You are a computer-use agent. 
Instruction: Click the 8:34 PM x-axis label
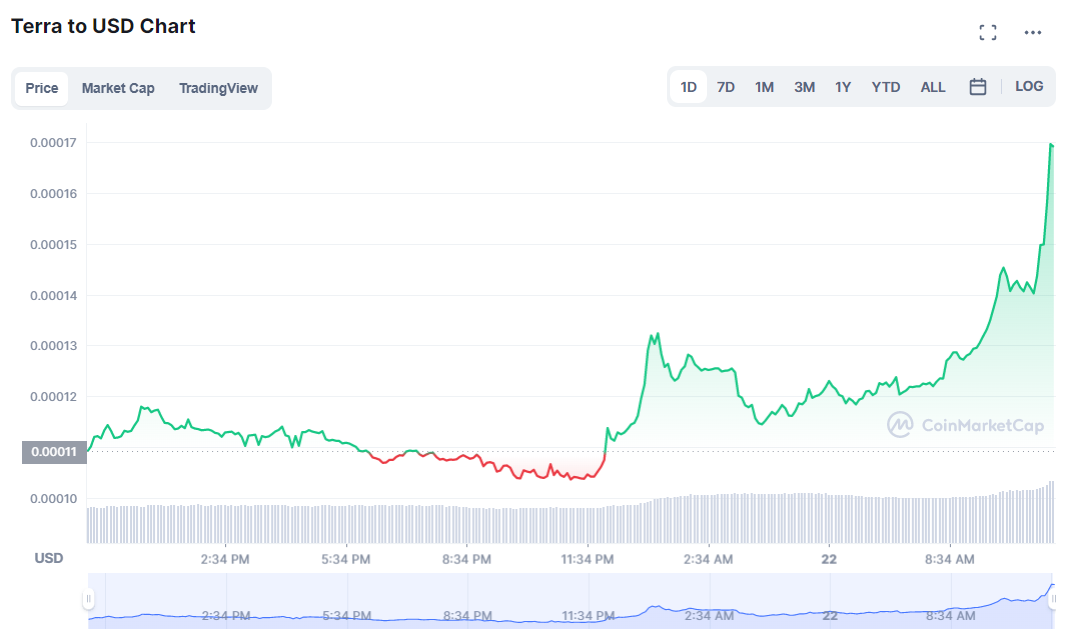466,560
